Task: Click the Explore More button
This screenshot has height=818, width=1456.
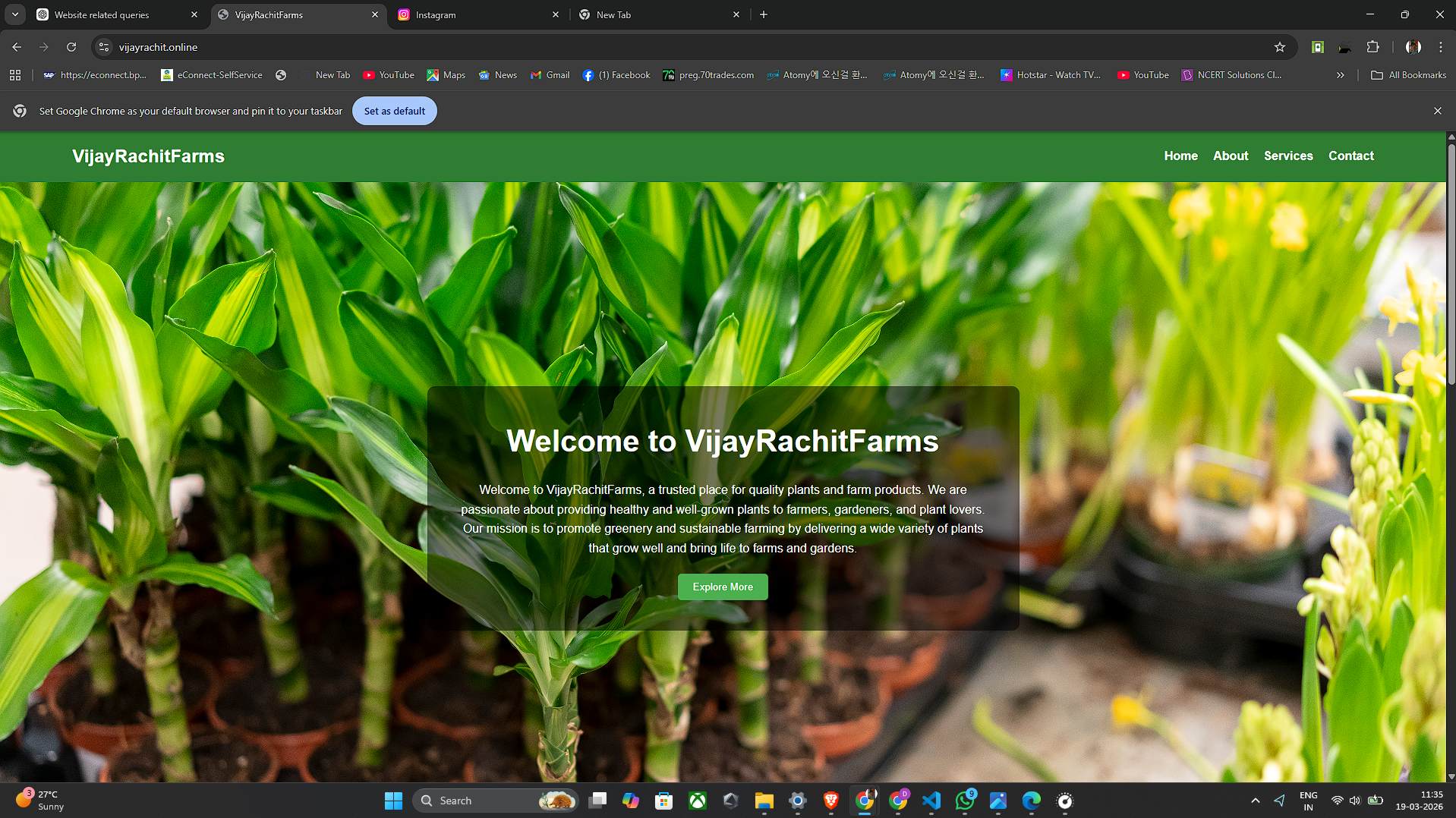Action: pos(722,587)
